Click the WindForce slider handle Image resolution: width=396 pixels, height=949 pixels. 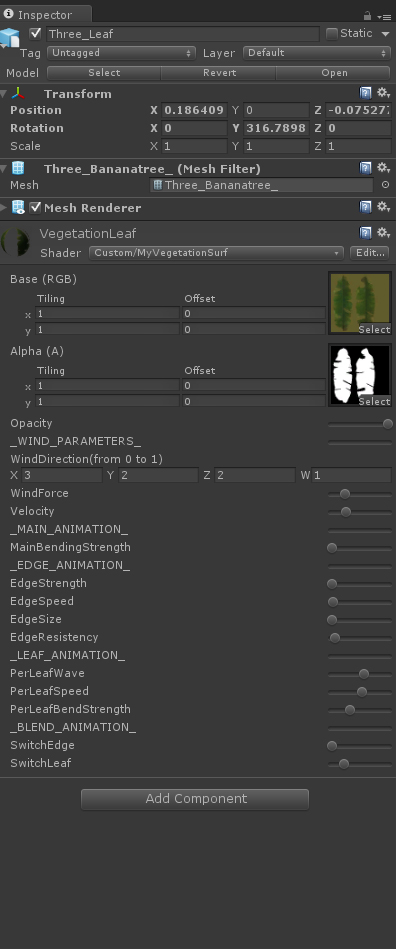pyautogui.click(x=345, y=494)
